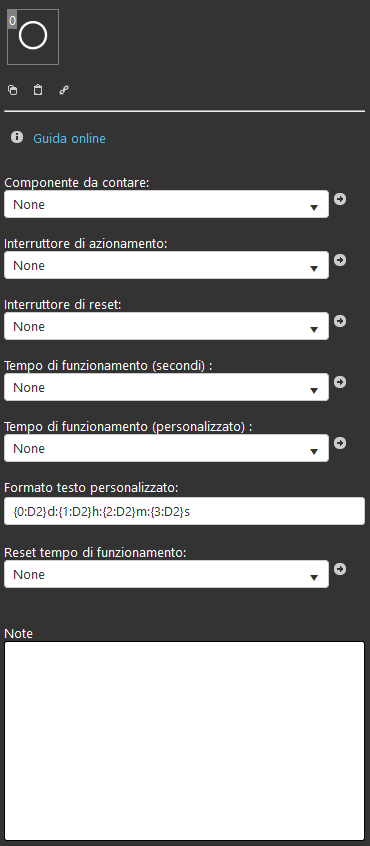Screen dimensions: 370x846
Task: Open Tempo di funzionamento (personalizzato) dropdown
Action: click(x=166, y=448)
